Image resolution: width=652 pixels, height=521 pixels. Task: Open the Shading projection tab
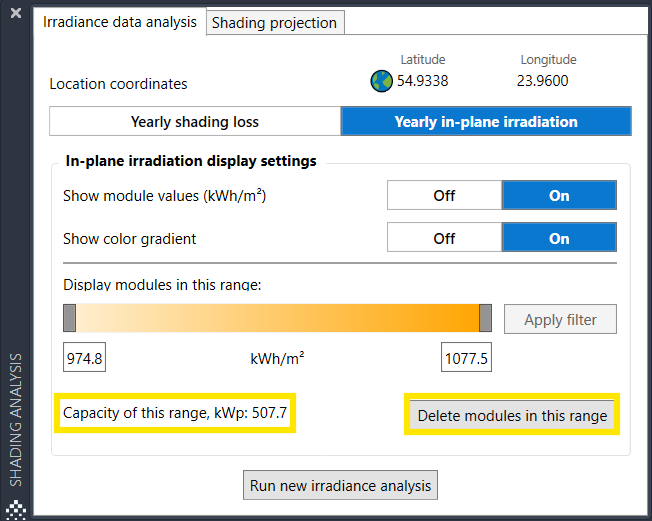[275, 23]
